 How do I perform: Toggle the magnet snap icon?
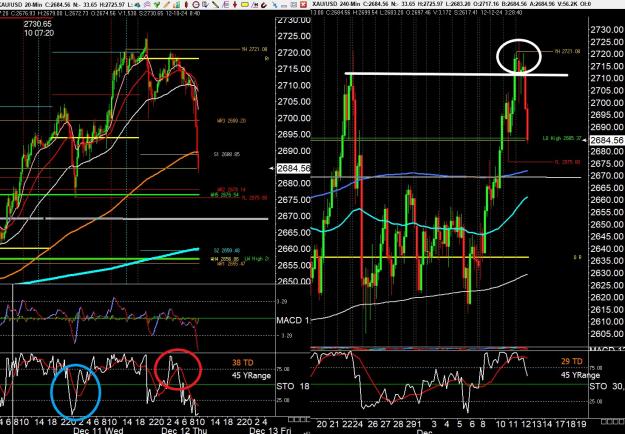pos(264,5)
